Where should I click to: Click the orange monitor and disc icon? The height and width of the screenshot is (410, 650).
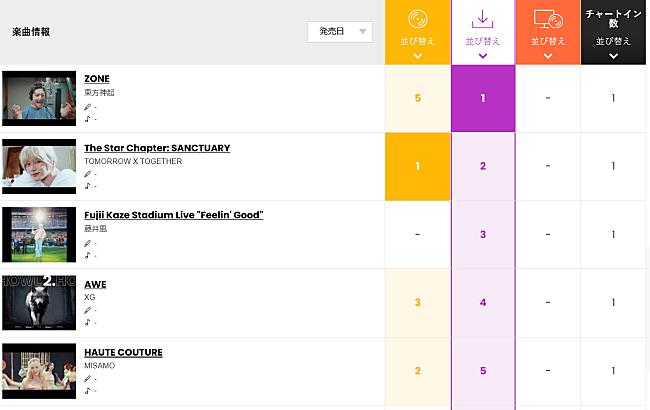click(x=548, y=18)
